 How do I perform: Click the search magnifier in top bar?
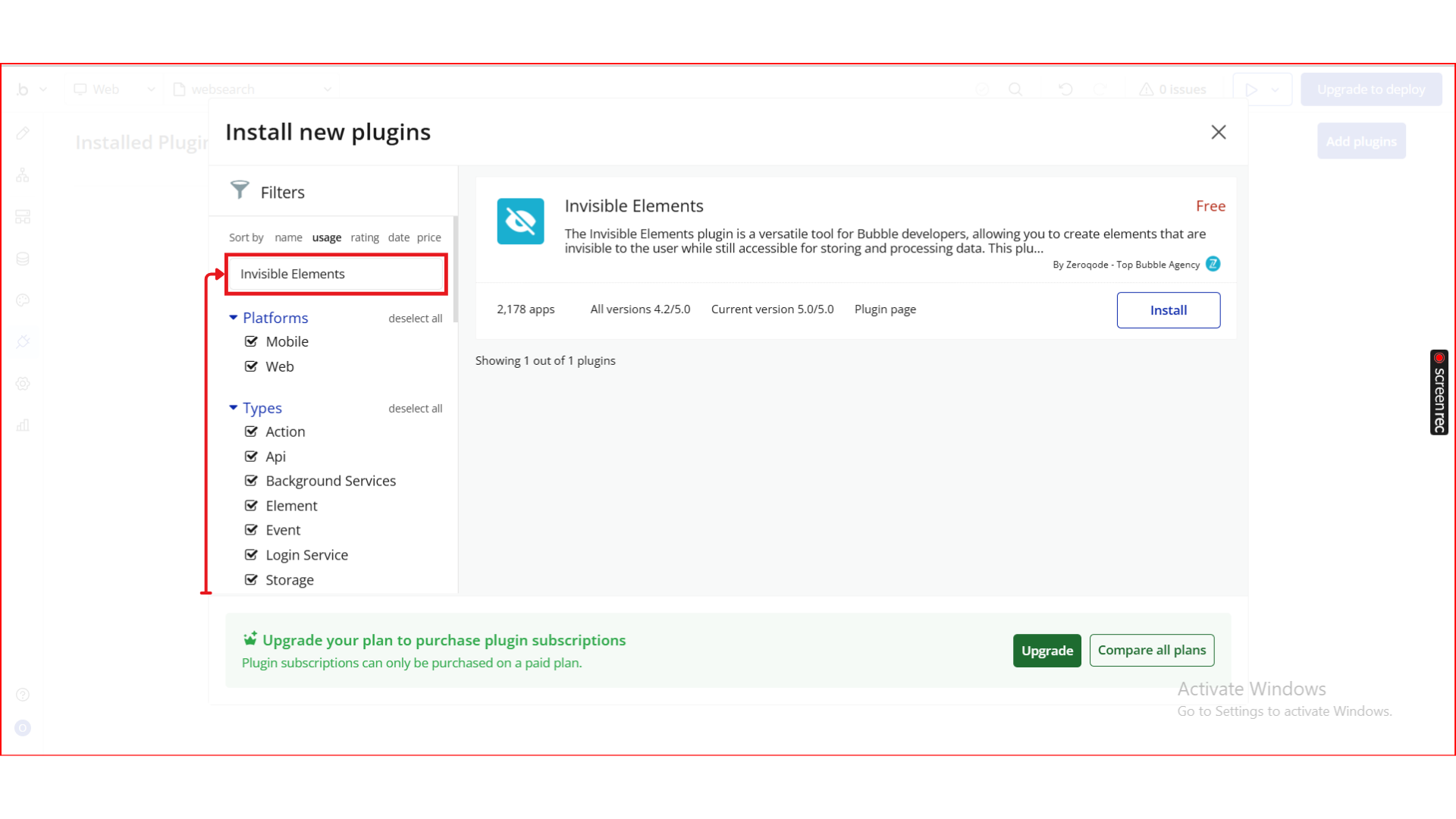[1015, 89]
